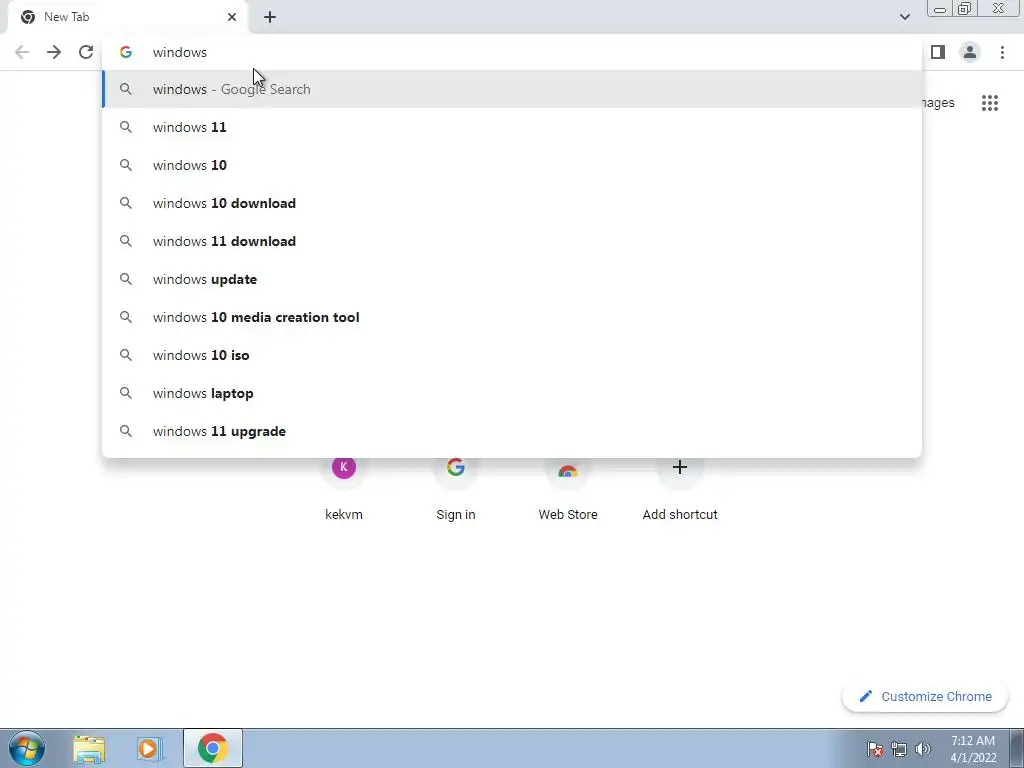This screenshot has height=768, width=1024.
Task: Choose the 'windows laptop' suggestion
Action: point(512,393)
